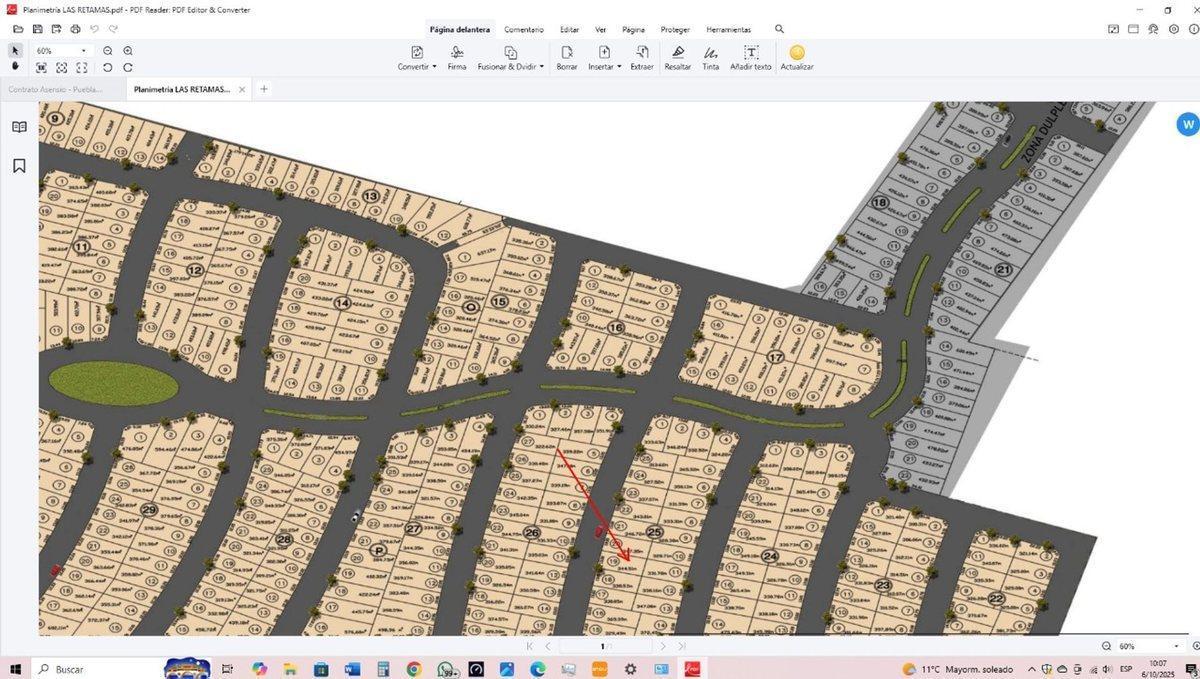Switch to the Página delantera tab

460,29
